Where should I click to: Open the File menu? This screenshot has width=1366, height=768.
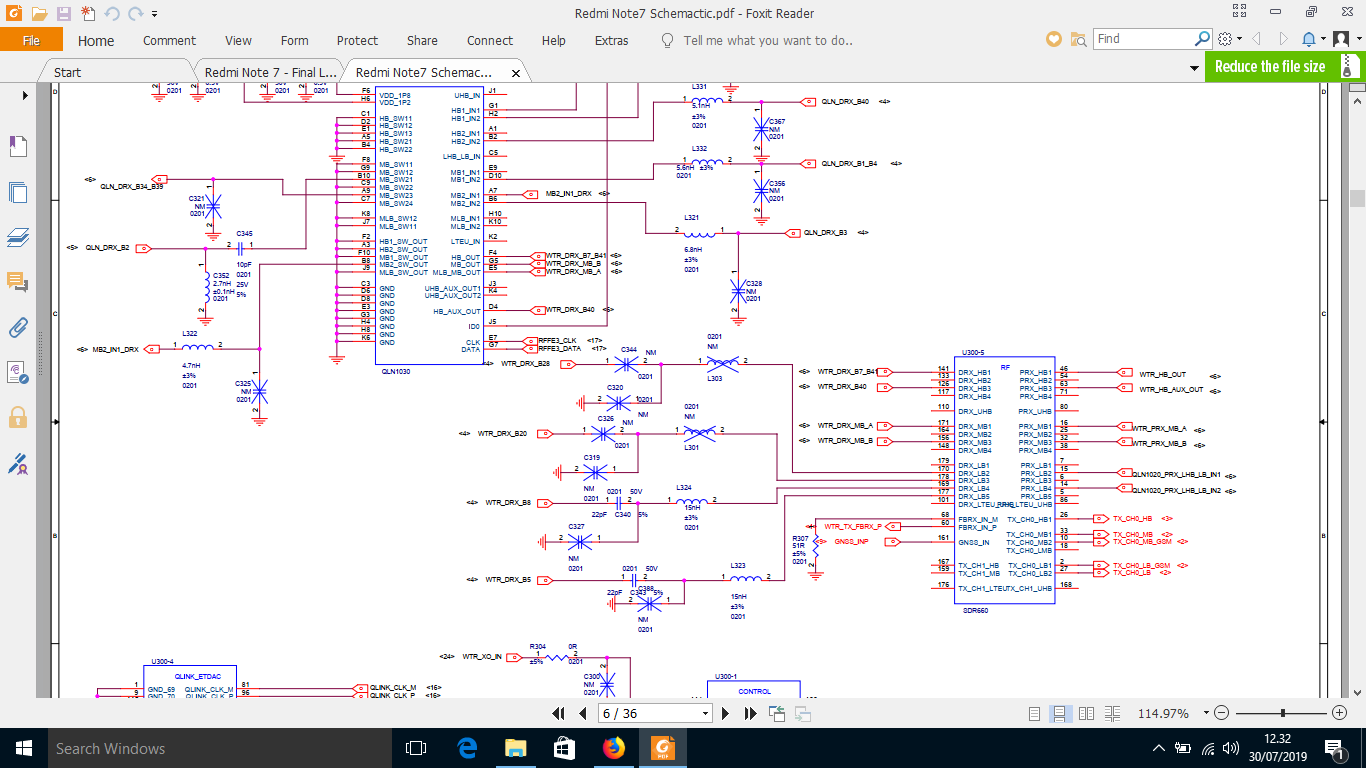point(31,40)
